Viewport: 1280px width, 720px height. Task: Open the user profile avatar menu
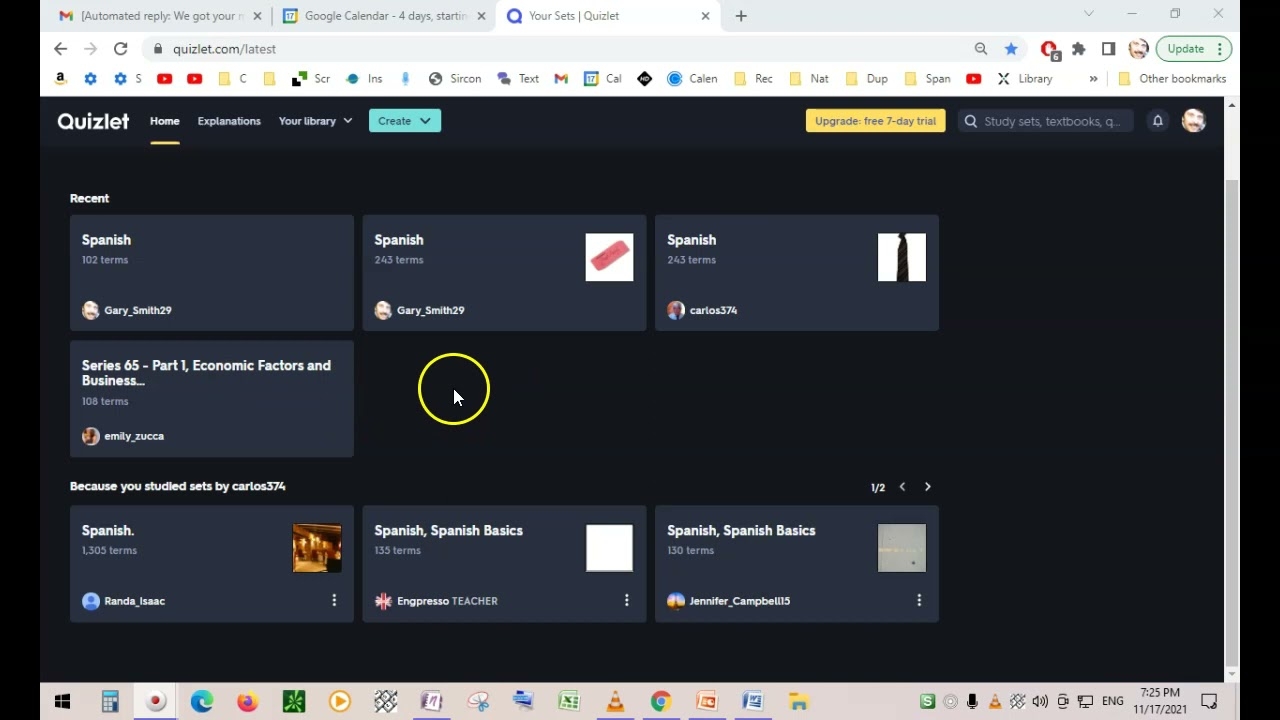1193,121
